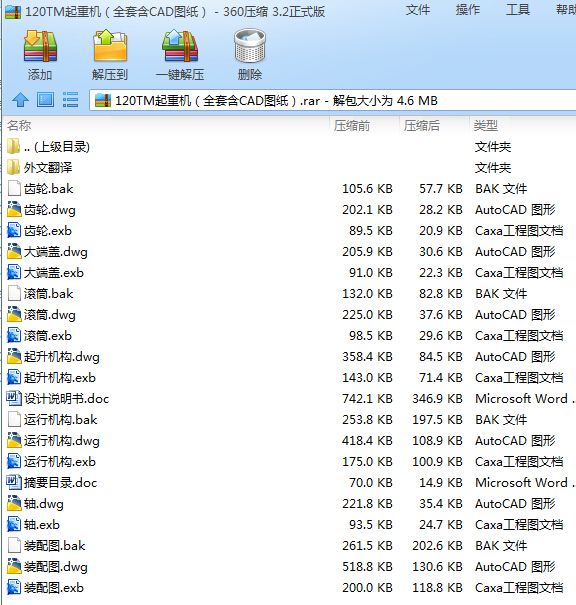Open the 工具 menu
This screenshot has height=605, width=576.
pyautogui.click(x=518, y=10)
